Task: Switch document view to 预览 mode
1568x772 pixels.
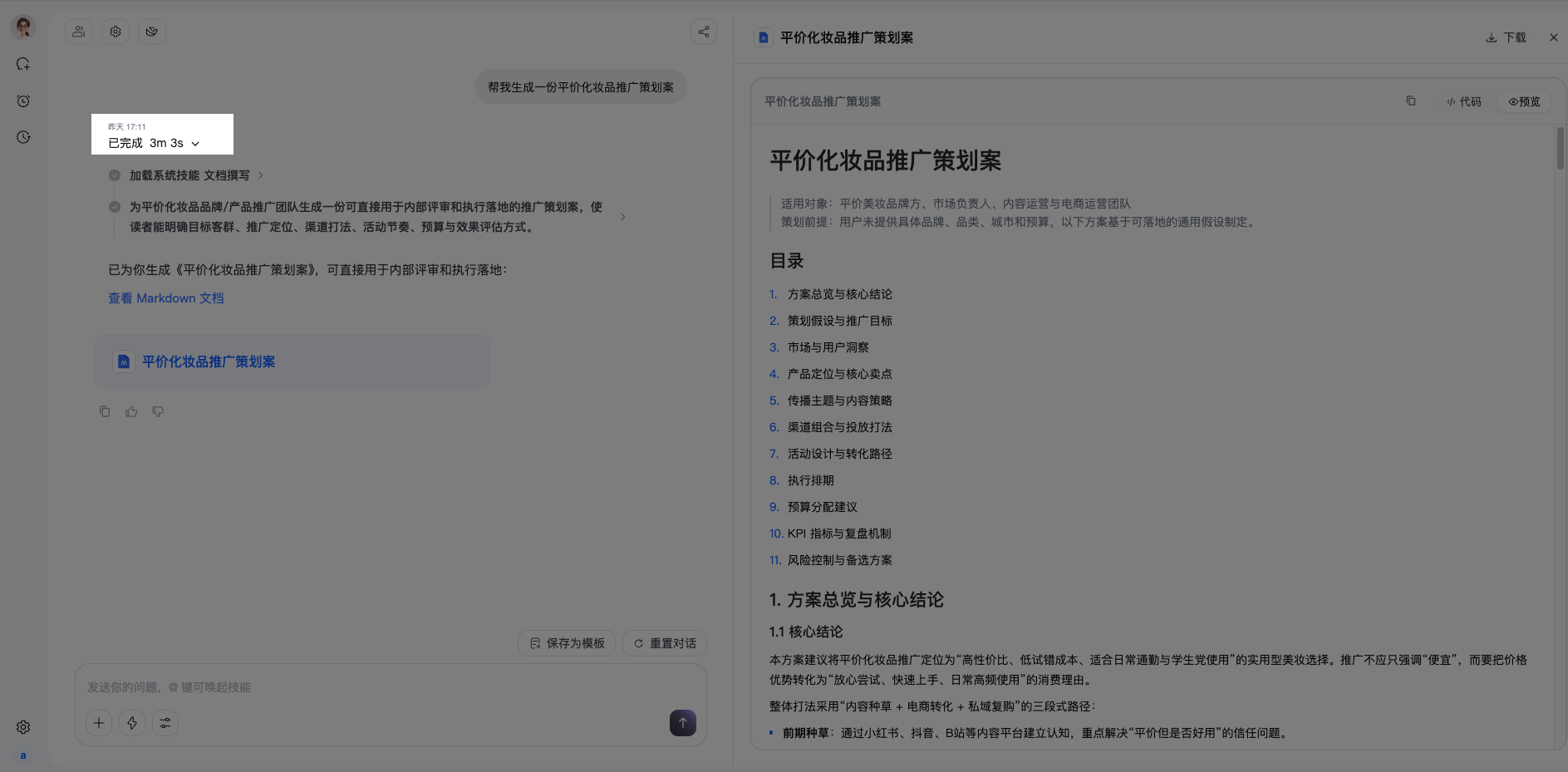Action: click(x=1525, y=101)
